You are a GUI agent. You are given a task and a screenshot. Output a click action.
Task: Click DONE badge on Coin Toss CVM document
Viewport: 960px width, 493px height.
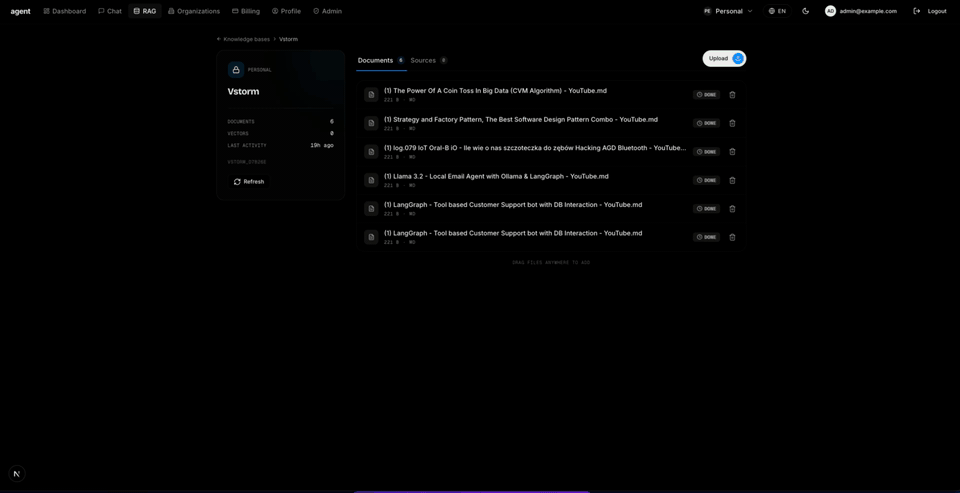(x=707, y=95)
